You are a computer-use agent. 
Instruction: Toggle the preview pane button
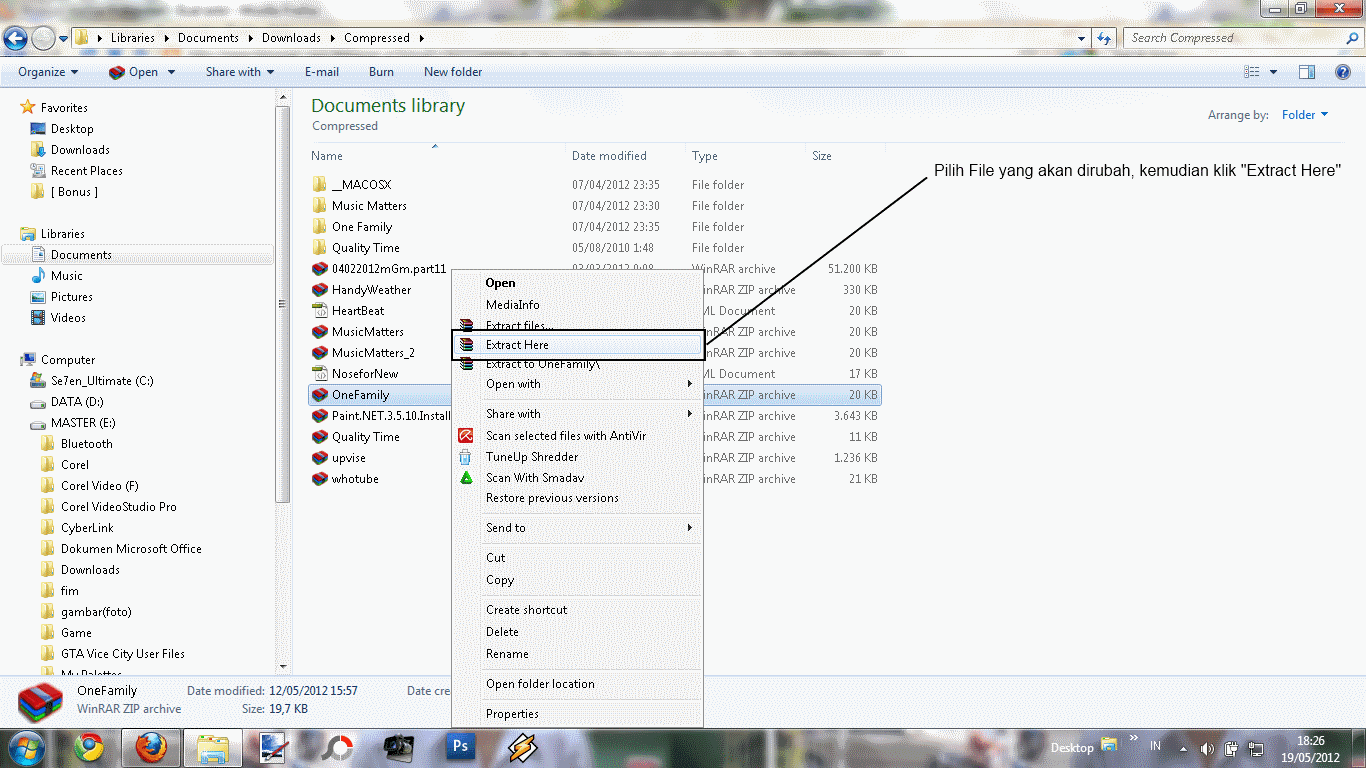[x=1307, y=72]
